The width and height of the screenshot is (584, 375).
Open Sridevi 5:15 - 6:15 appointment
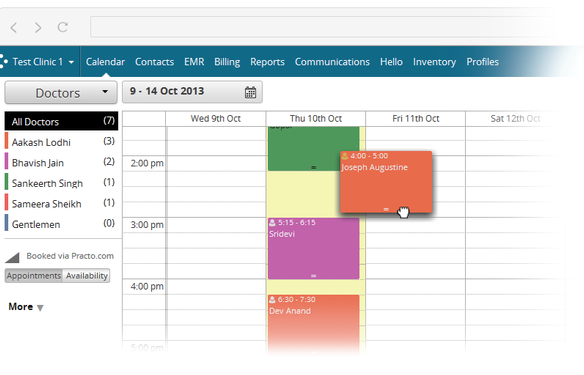click(314, 248)
